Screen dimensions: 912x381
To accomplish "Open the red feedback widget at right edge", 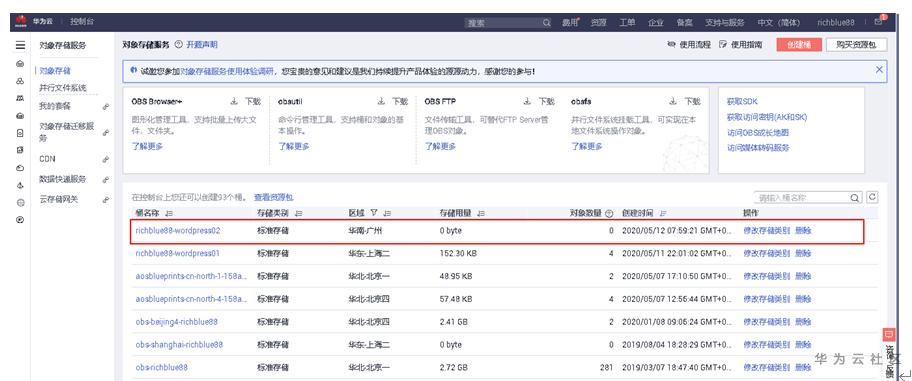I will (888, 334).
